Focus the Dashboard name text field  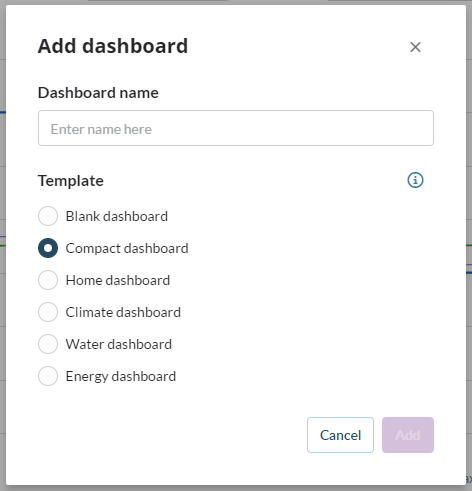click(236, 128)
